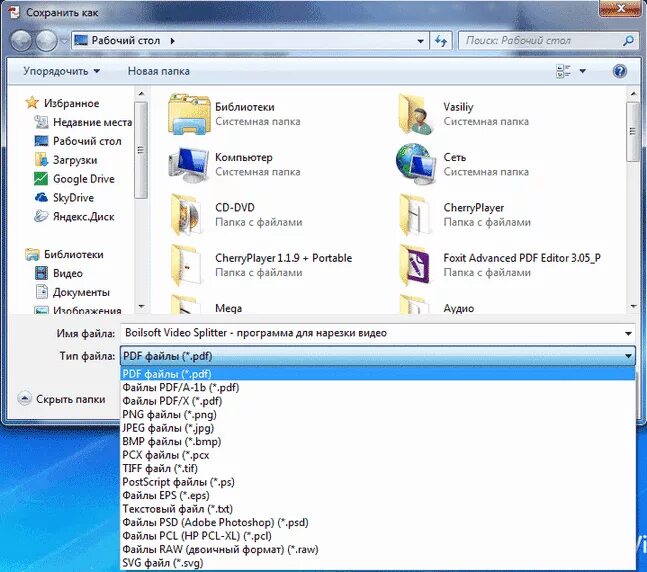Choose PostScript файлы (*.ps) option

378,482
